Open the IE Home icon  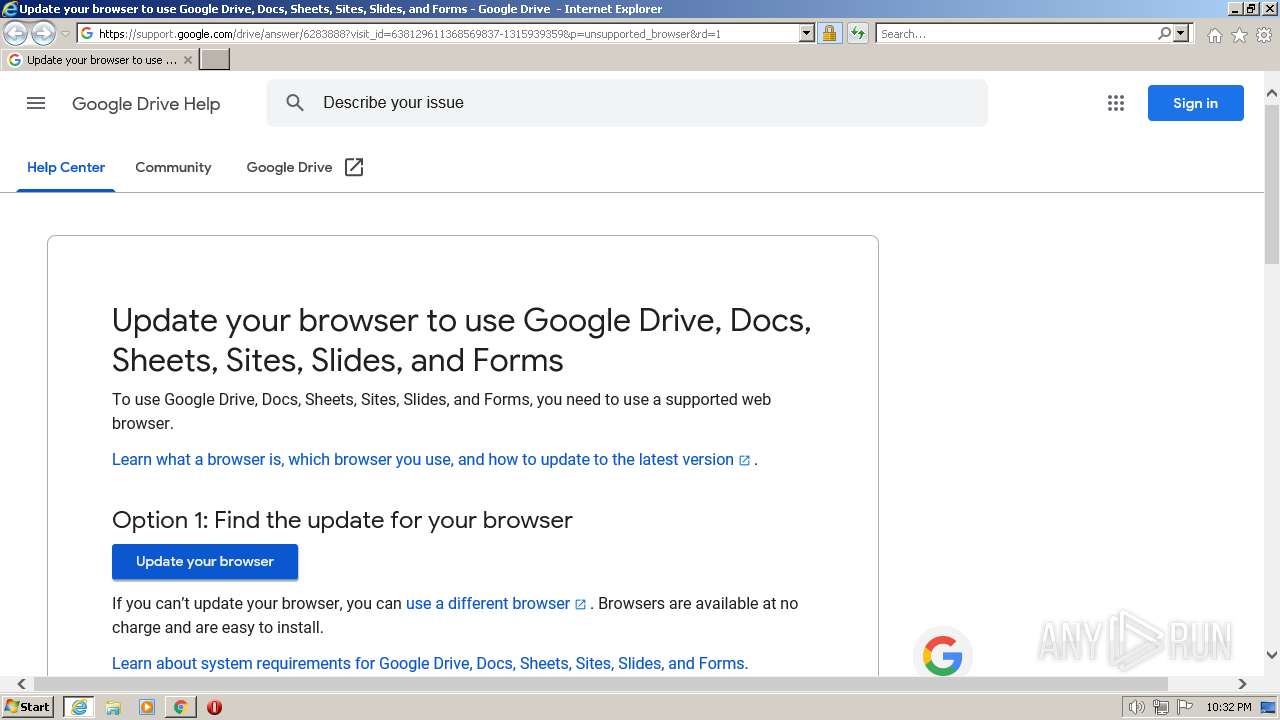1214,35
